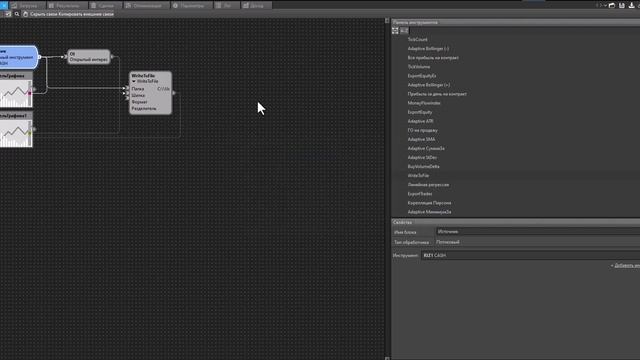Click the Скрыть связи button
640x360 pixels.
click(44, 14)
